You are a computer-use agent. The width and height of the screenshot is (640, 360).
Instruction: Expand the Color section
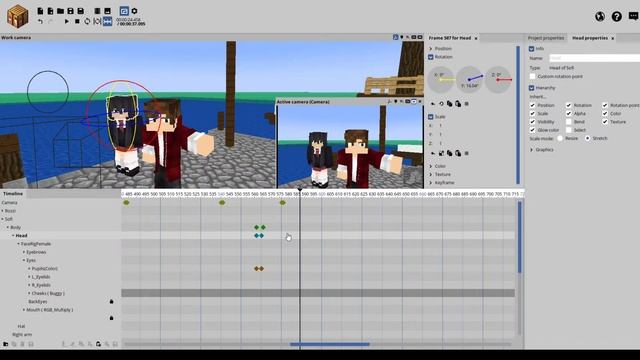point(431,166)
